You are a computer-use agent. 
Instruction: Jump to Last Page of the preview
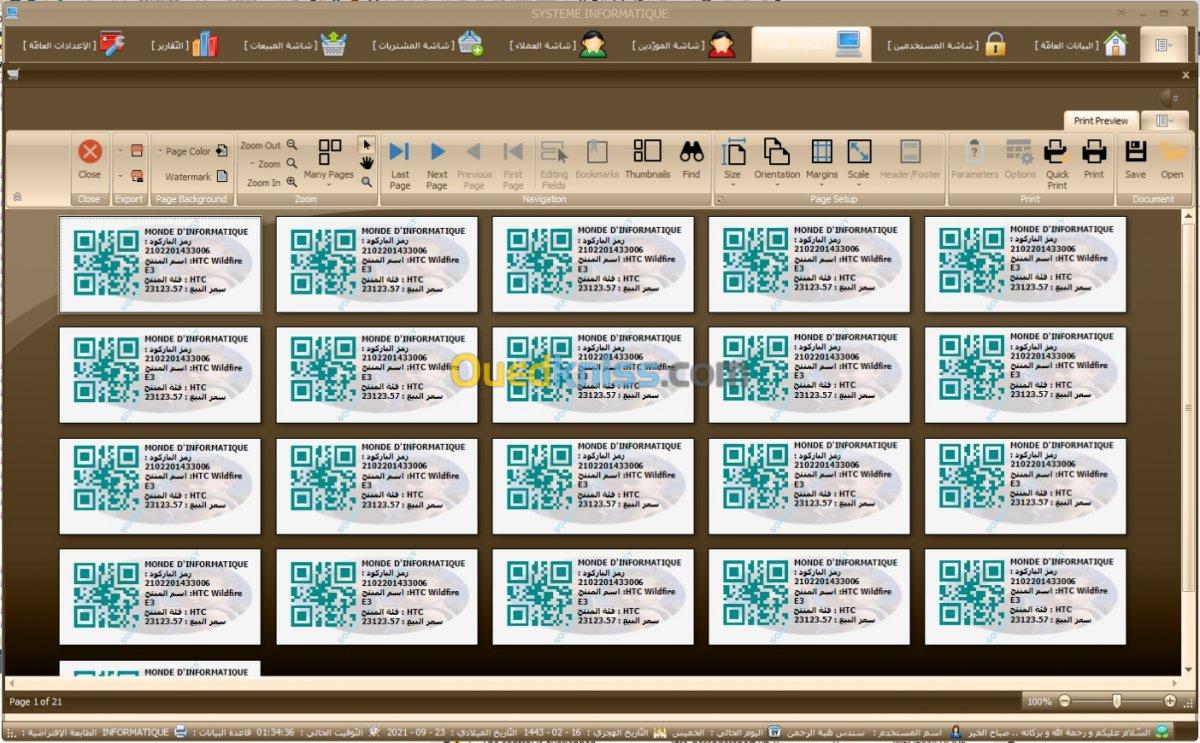pos(400,163)
